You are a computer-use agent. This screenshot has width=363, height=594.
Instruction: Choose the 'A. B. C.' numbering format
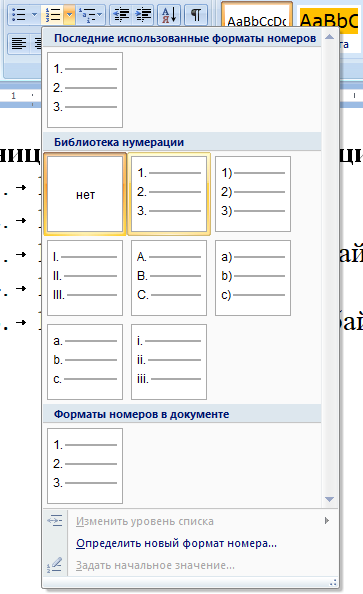[169, 278]
